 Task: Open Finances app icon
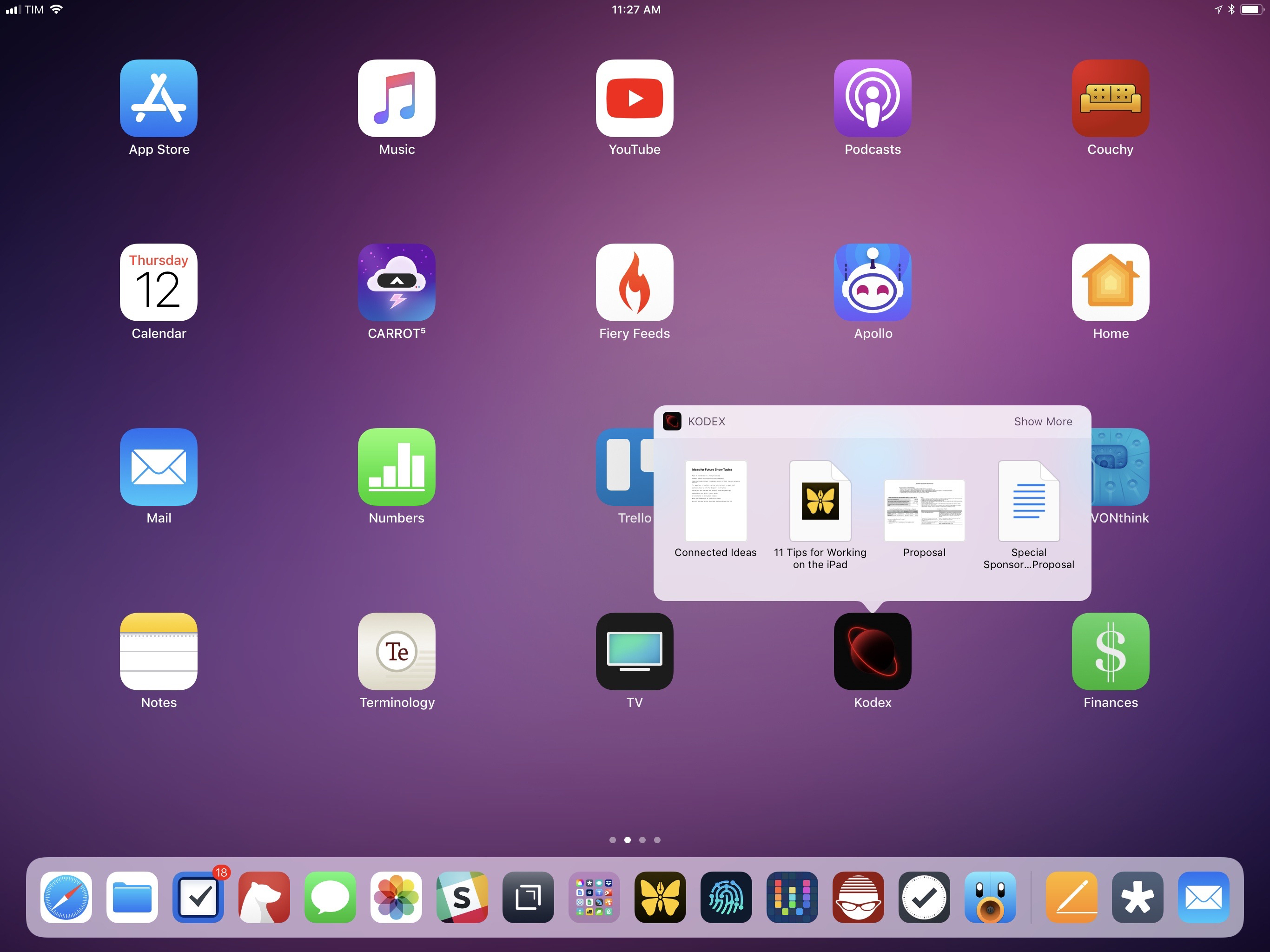(1110, 651)
